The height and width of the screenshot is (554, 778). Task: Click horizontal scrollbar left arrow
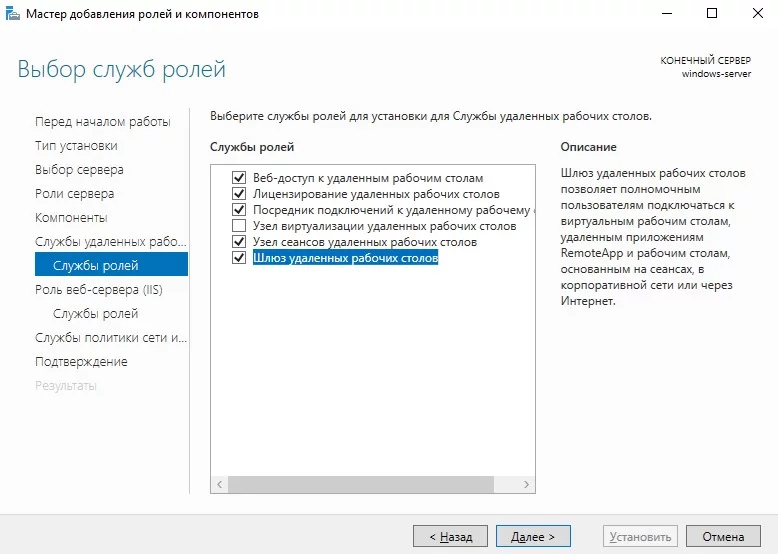click(219, 485)
